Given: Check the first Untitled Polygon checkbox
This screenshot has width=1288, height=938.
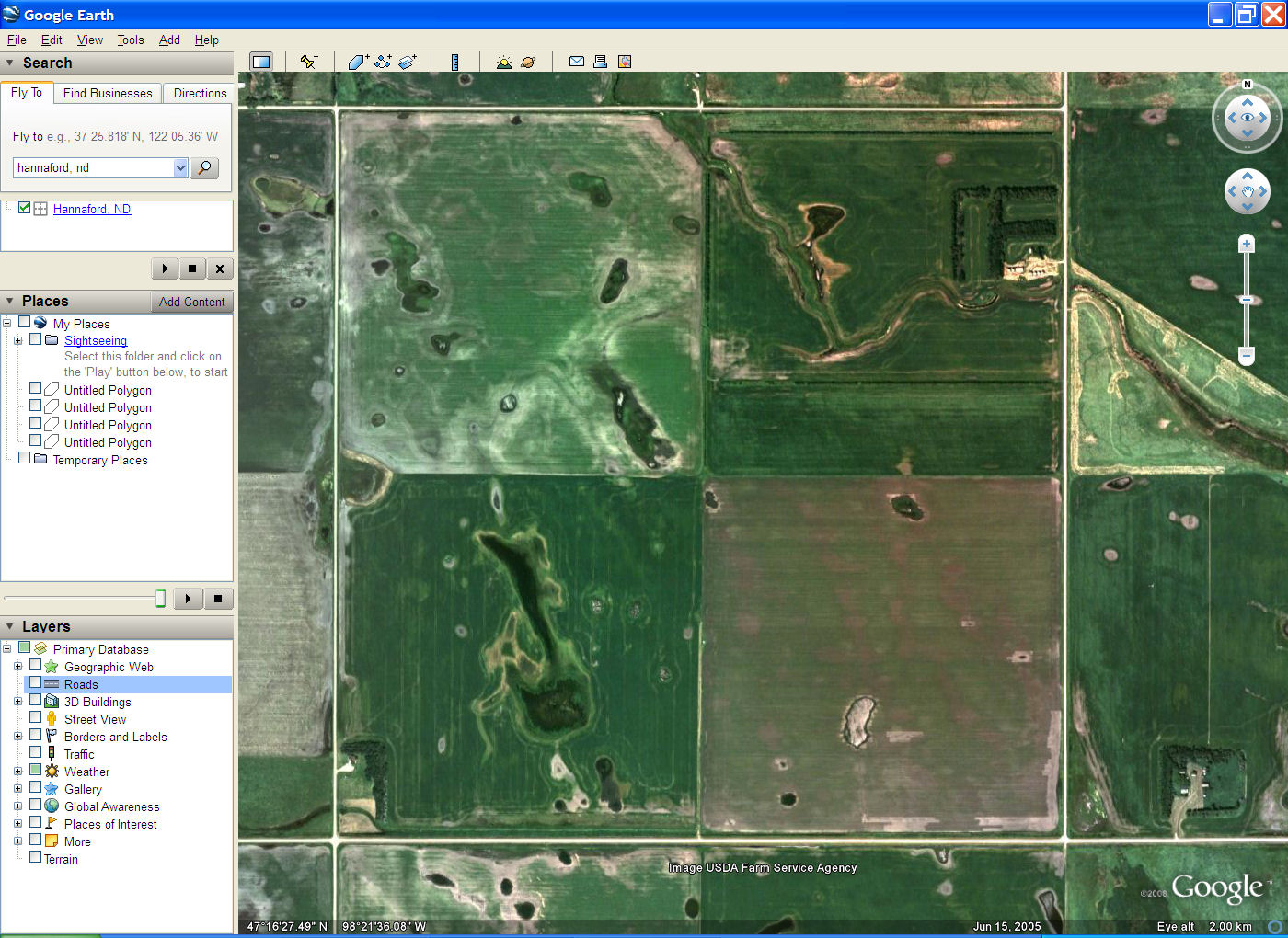Looking at the screenshot, I should pyautogui.click(x=35, y=388).
